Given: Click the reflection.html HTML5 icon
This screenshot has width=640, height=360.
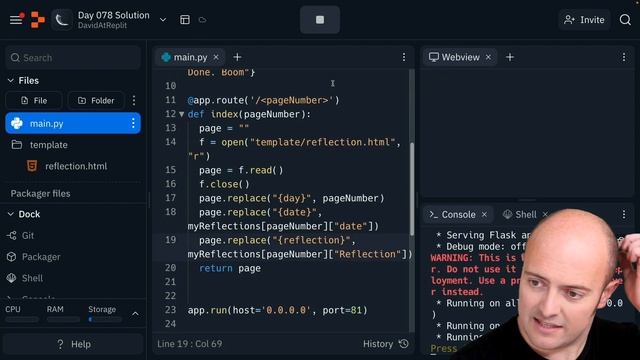Looking at the screenshot, I should pyautogui.click(x=32, y=166).
